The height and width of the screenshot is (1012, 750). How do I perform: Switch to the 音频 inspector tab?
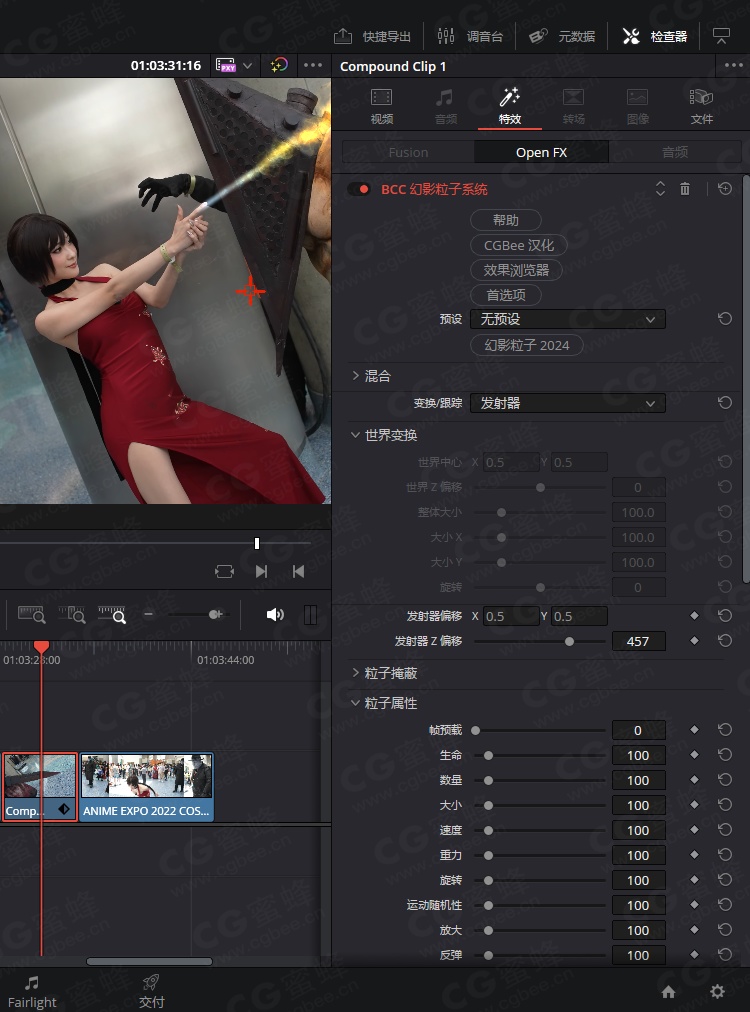coord(445,106)
